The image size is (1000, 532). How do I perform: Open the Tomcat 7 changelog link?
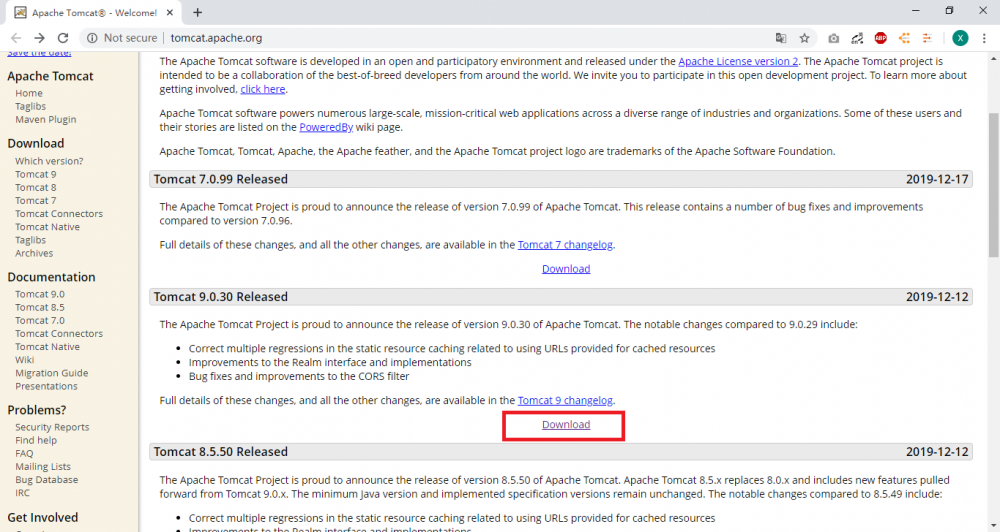565,244
